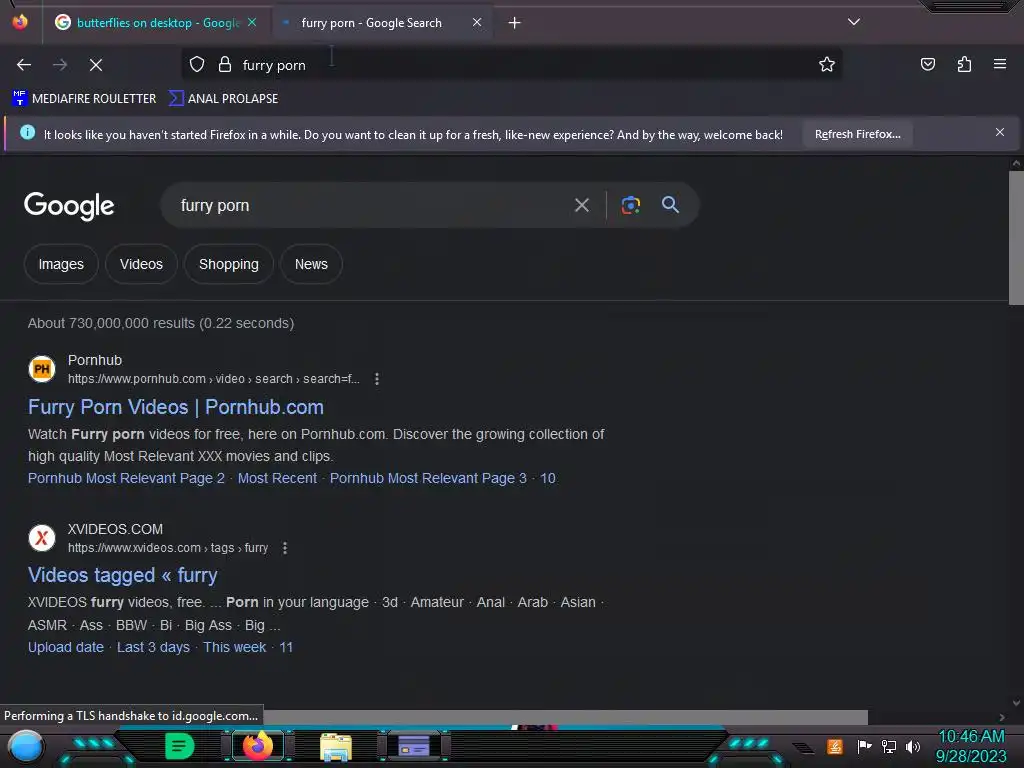Open the This week sublink

[234, 647]
